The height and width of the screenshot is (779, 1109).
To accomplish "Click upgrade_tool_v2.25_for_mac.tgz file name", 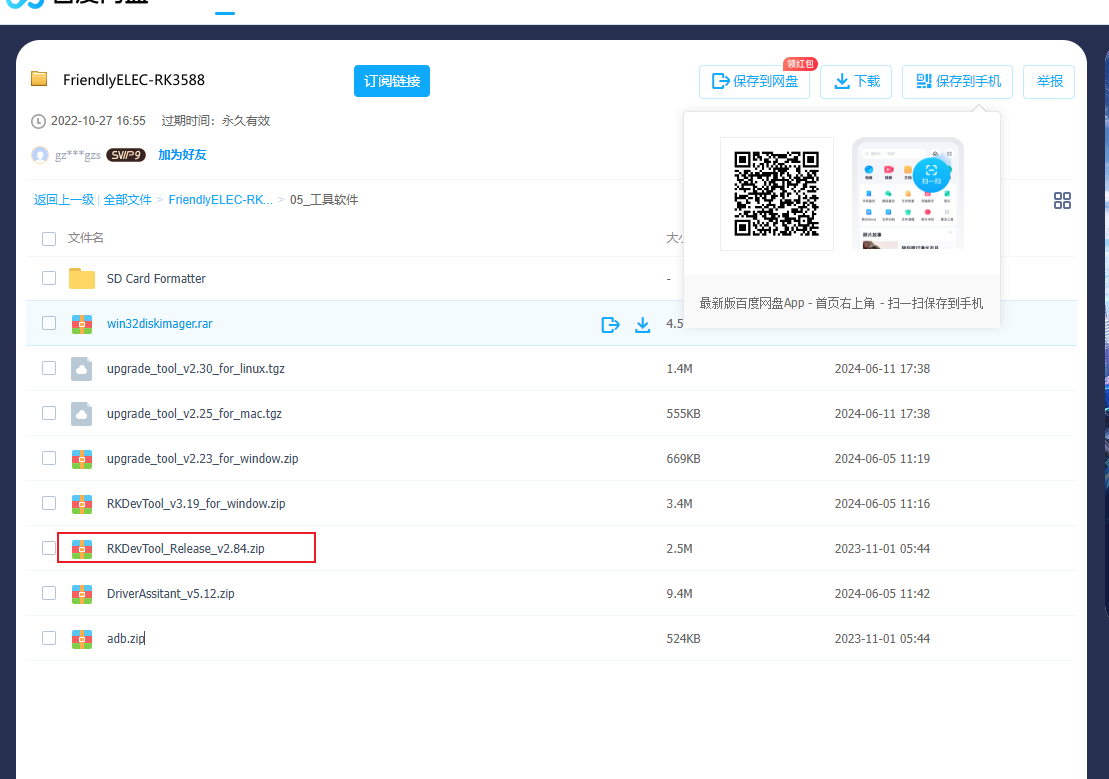I will (194, 413).
